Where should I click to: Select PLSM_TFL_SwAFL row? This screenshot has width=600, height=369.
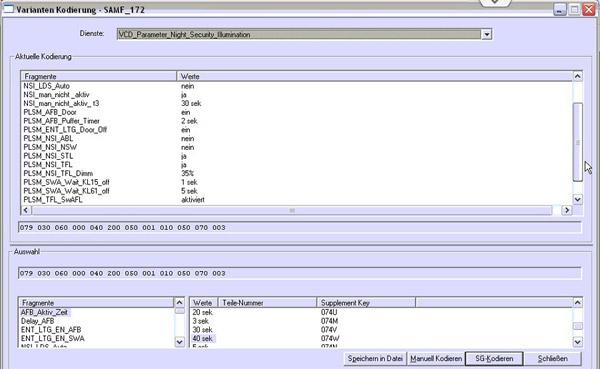click(x=52, y=200)
